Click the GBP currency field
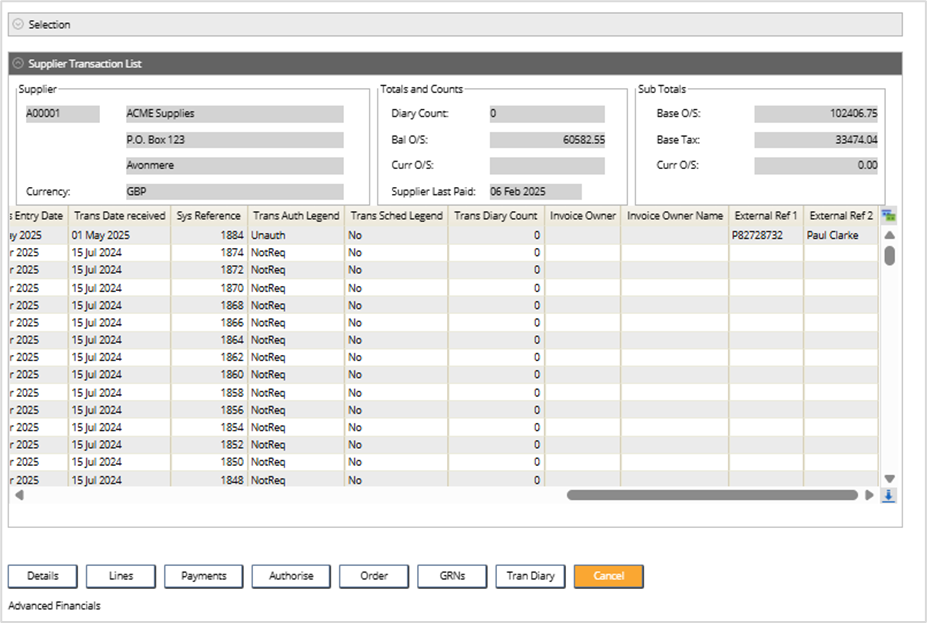927x623 pixels. click(234, 192)
